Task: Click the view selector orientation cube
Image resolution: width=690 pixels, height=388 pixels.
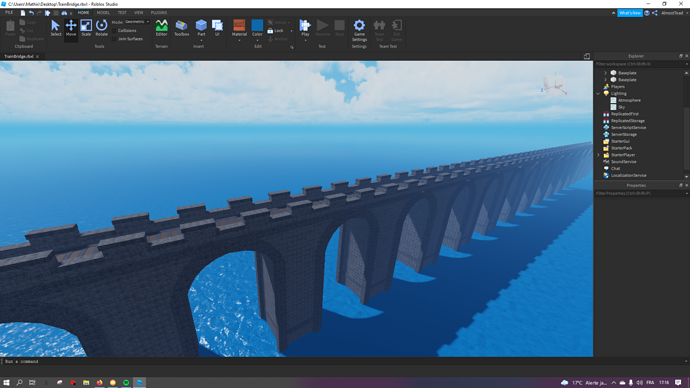Action: point(554,84)
